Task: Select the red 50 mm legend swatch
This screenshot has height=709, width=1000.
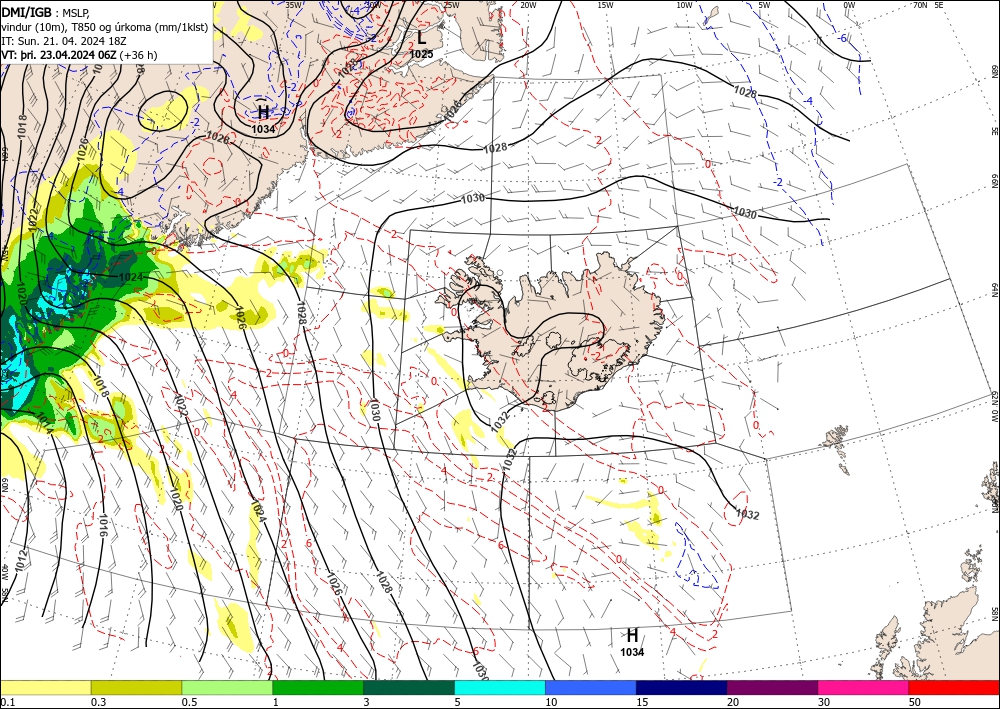Action: tap(954, 687)
